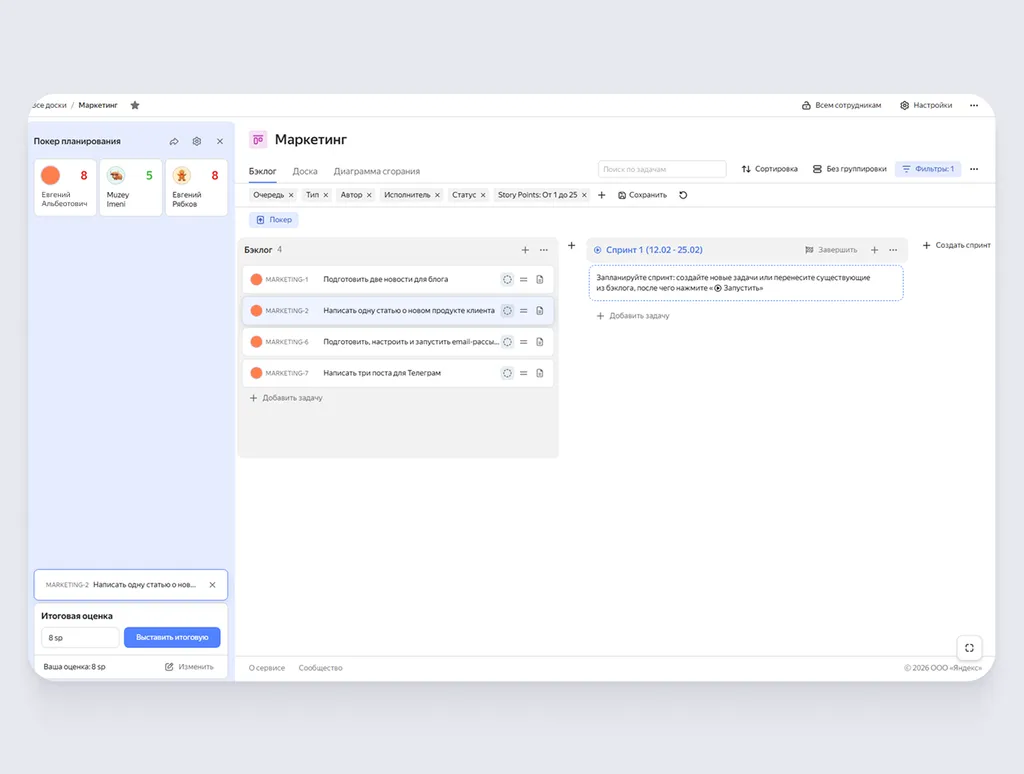Add task via Добавить задачу under Спринт 1

point(633,316)
